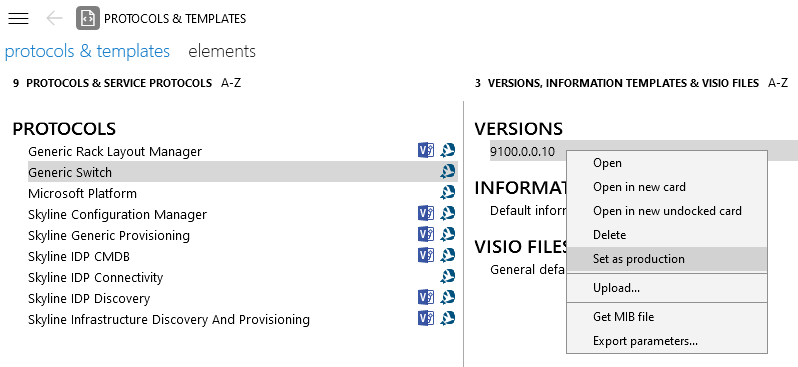Select Open in new undocked card
The width and height of the screenshot is (798, 367).
point(667,211)
